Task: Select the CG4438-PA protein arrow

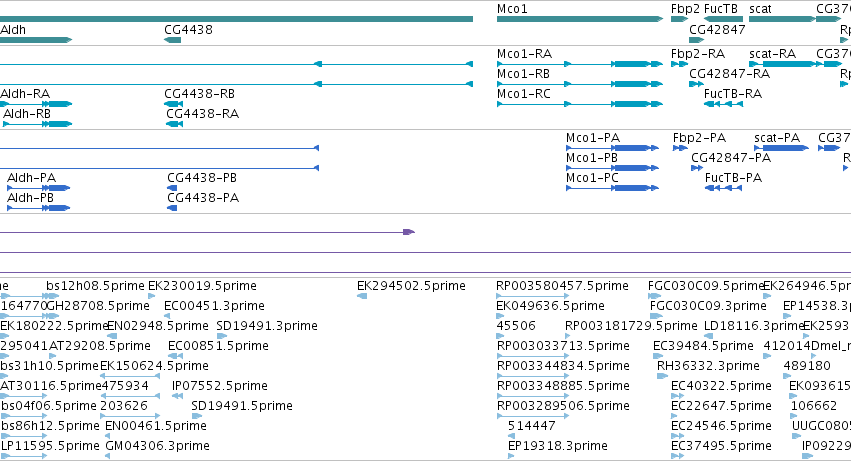Action: pos(172,208)
